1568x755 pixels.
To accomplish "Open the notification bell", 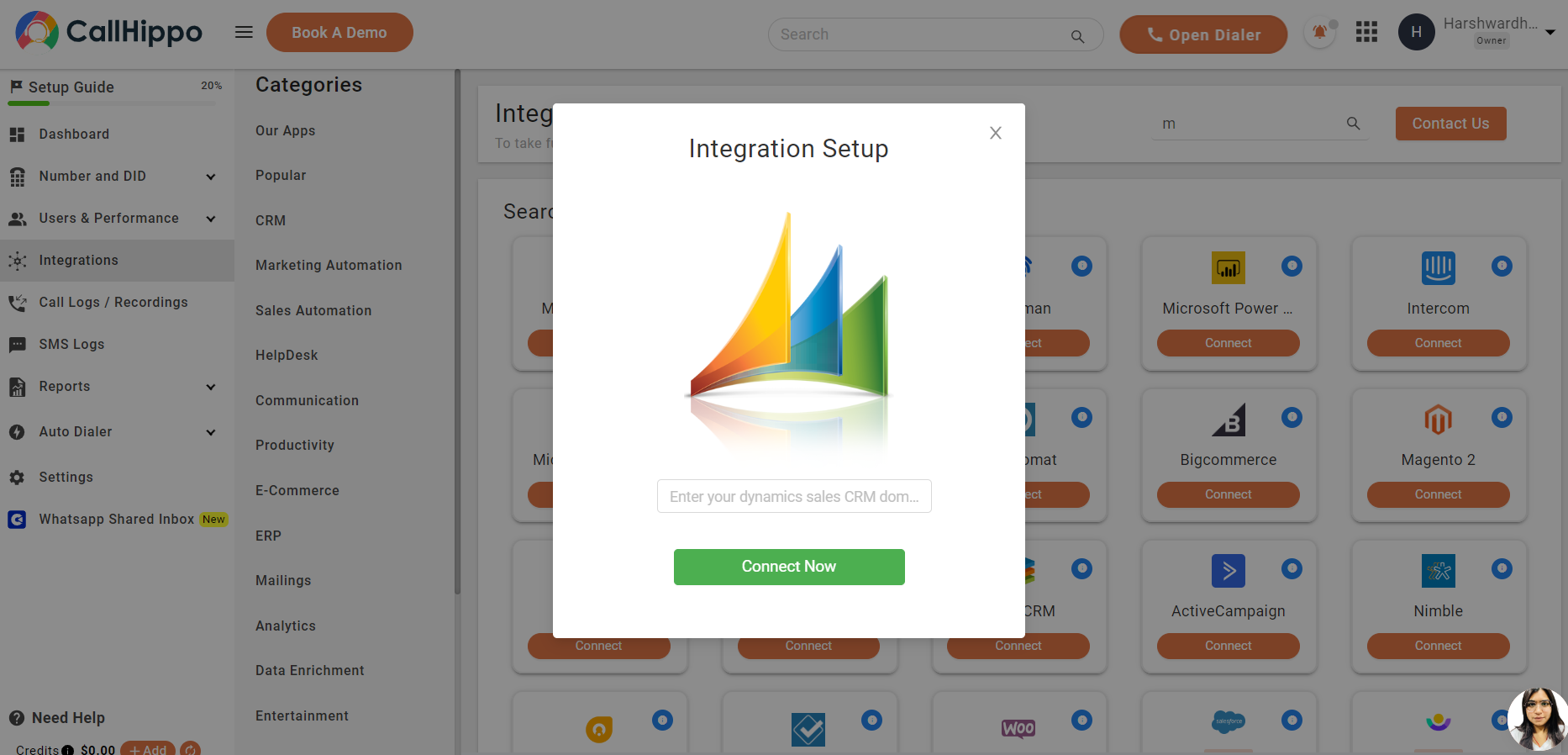I will 1320,33.
